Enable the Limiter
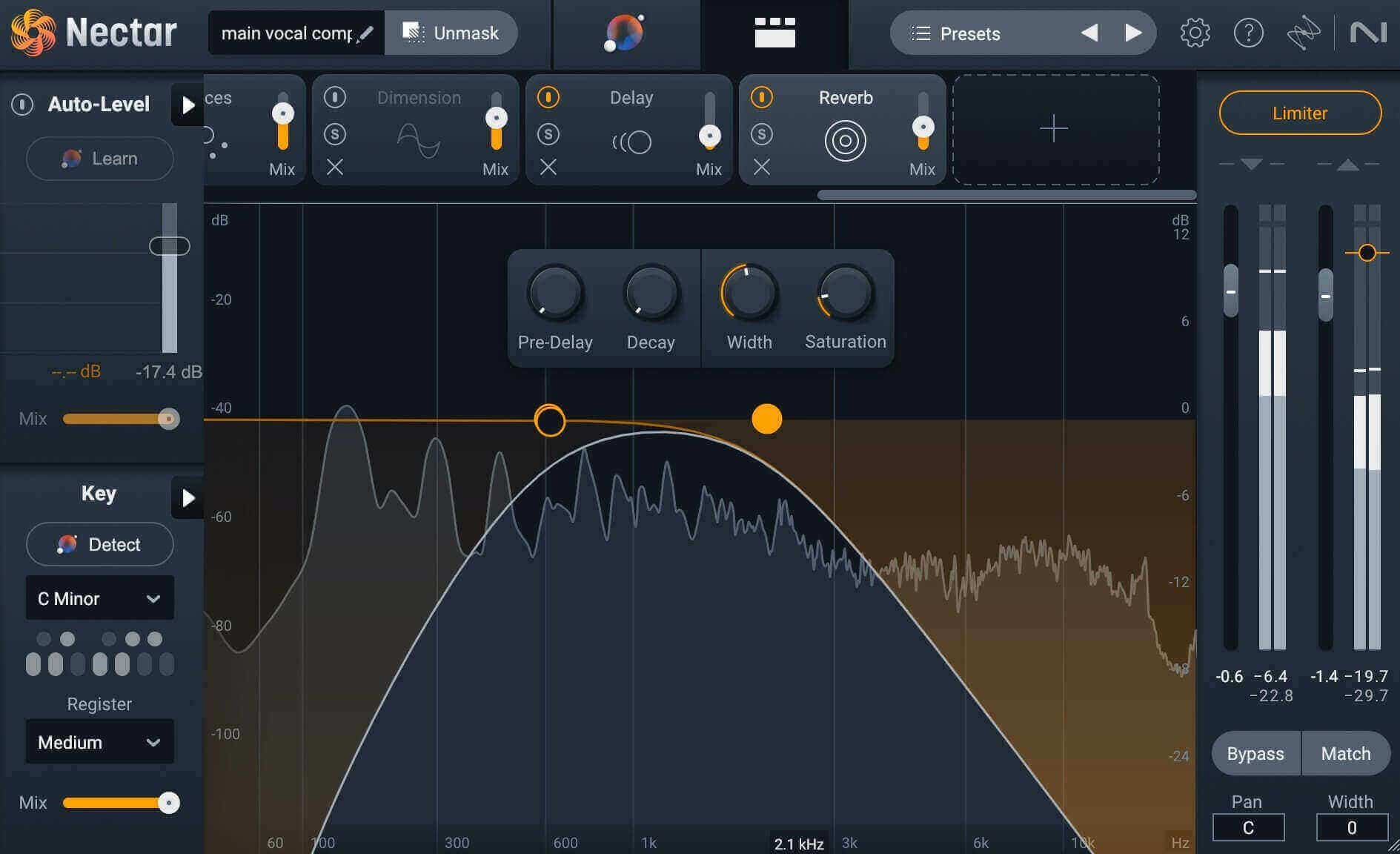The height and width of the screenshot is (854, 1400). point(1300,113)
